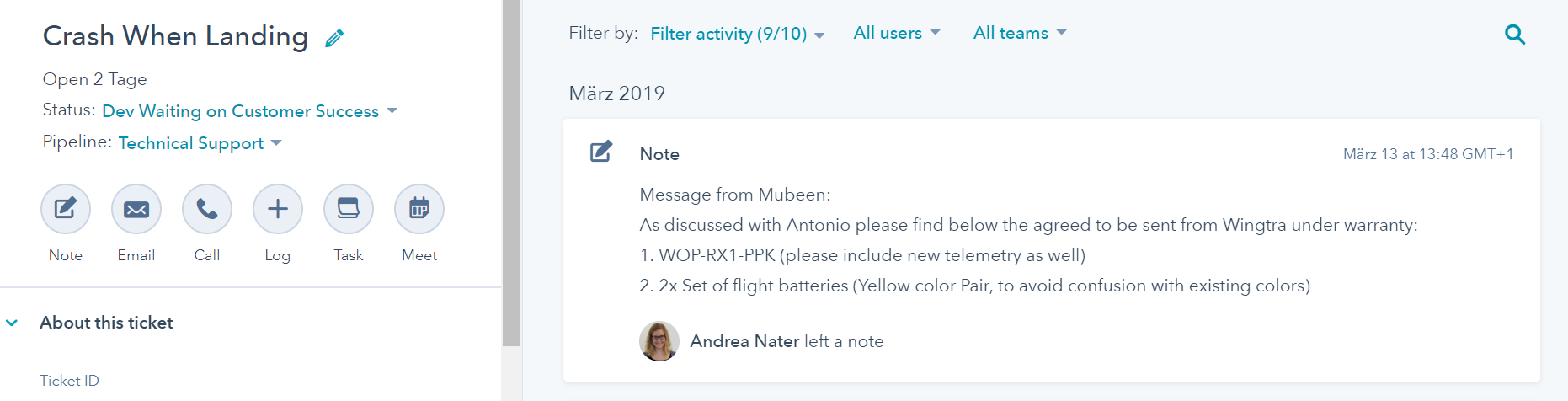Expand the Filter activity (9/10) dropdown

[x=737, y=34]
